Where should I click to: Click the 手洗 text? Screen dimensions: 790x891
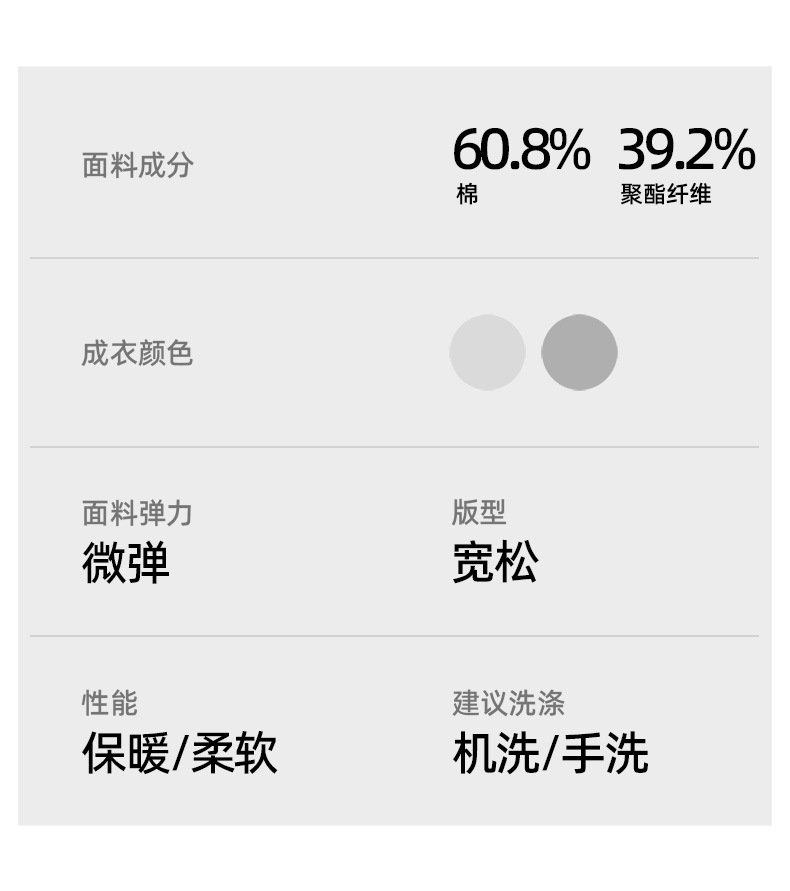point(604,753)
